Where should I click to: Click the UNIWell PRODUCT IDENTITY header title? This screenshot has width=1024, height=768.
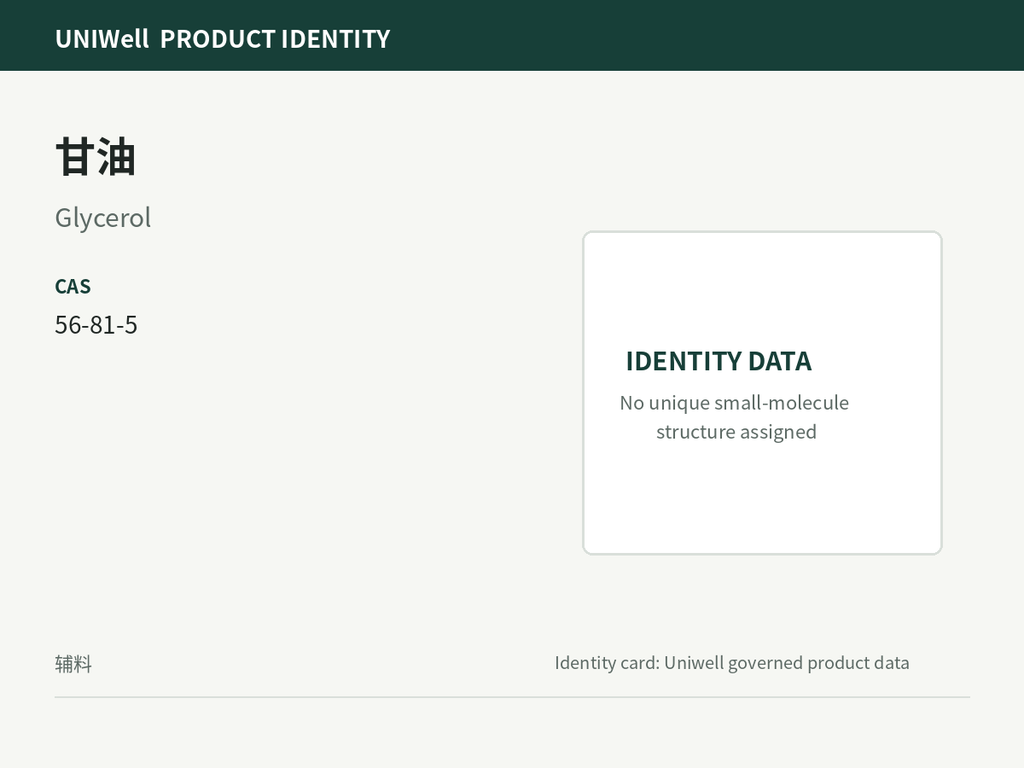click(223, 39)
